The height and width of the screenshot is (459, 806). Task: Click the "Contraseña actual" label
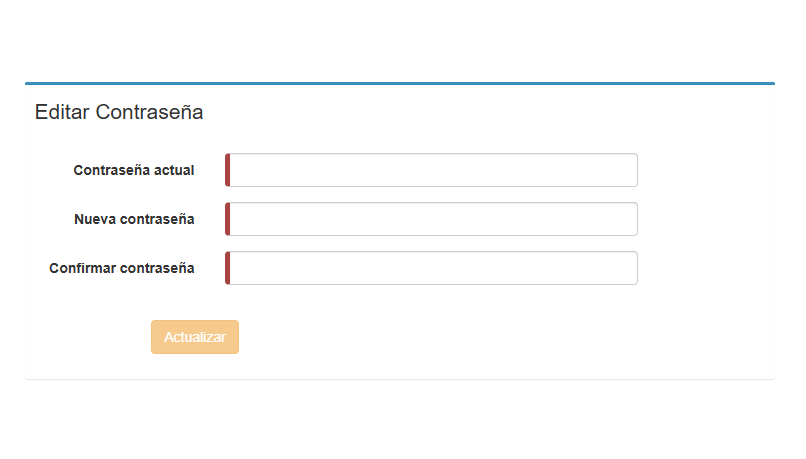coord(134,170)
